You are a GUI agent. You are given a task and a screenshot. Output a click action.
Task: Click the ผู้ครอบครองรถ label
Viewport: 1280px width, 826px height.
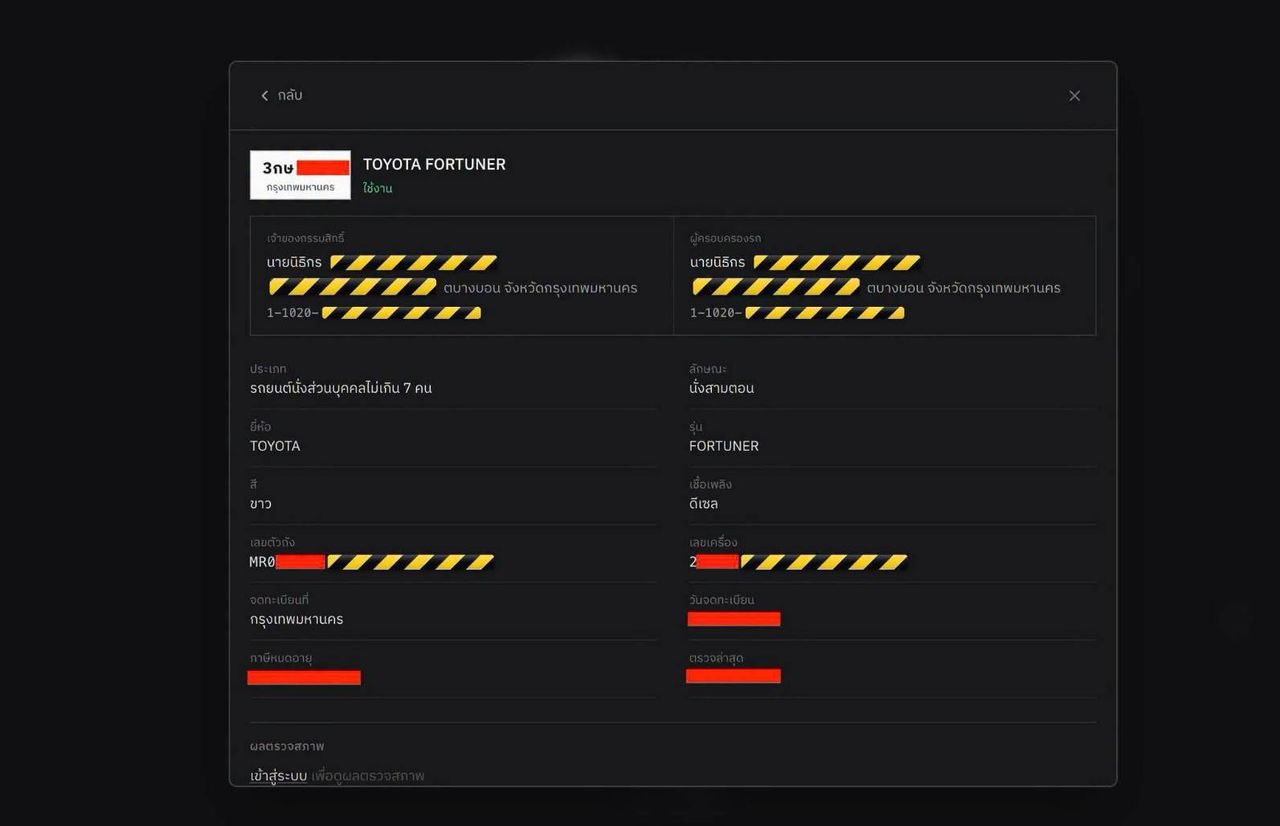(725, 238)
